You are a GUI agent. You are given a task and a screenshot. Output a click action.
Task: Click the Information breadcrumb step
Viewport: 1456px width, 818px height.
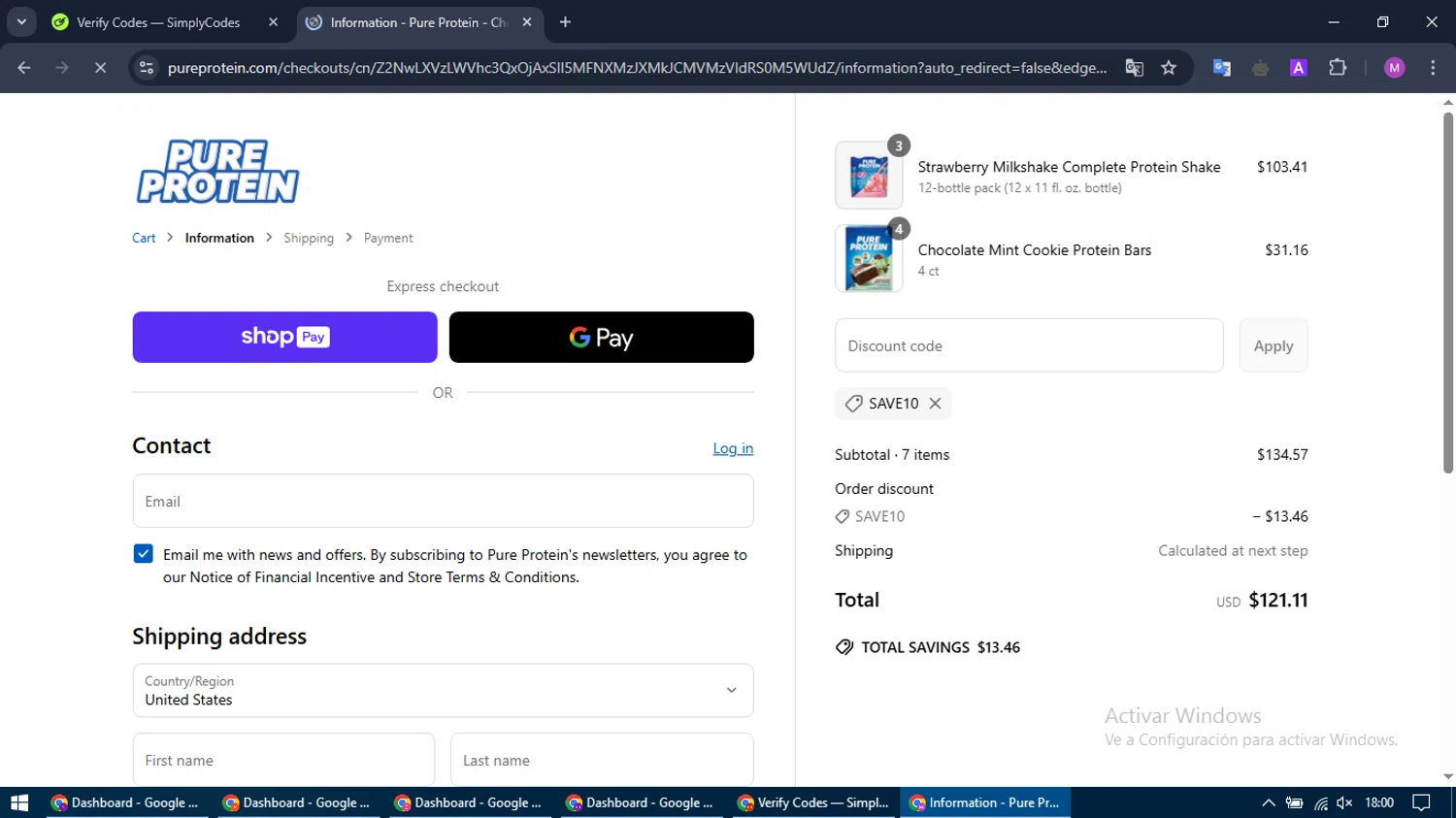tap(219, 238)
